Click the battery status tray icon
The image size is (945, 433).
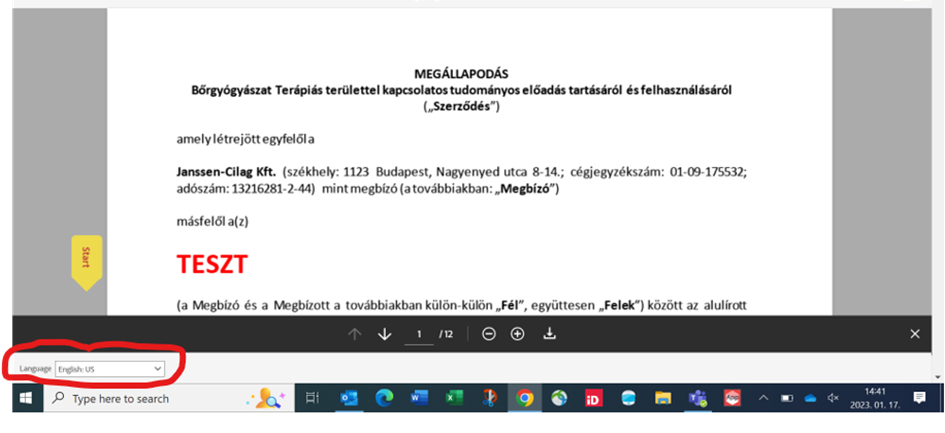point(787,398)
